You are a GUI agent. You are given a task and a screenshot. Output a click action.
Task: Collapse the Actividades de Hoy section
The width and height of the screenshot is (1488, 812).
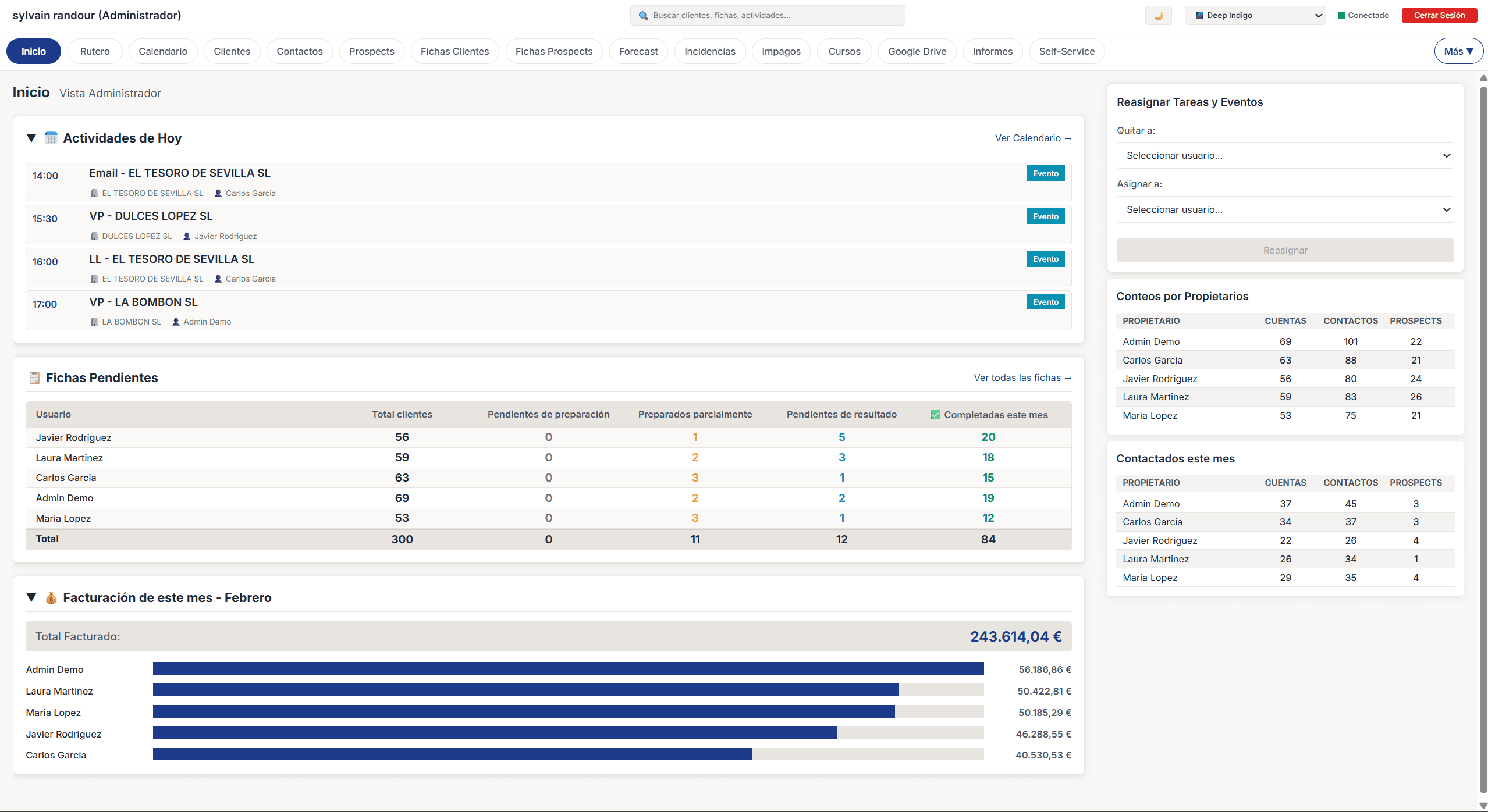coord(31,138)
